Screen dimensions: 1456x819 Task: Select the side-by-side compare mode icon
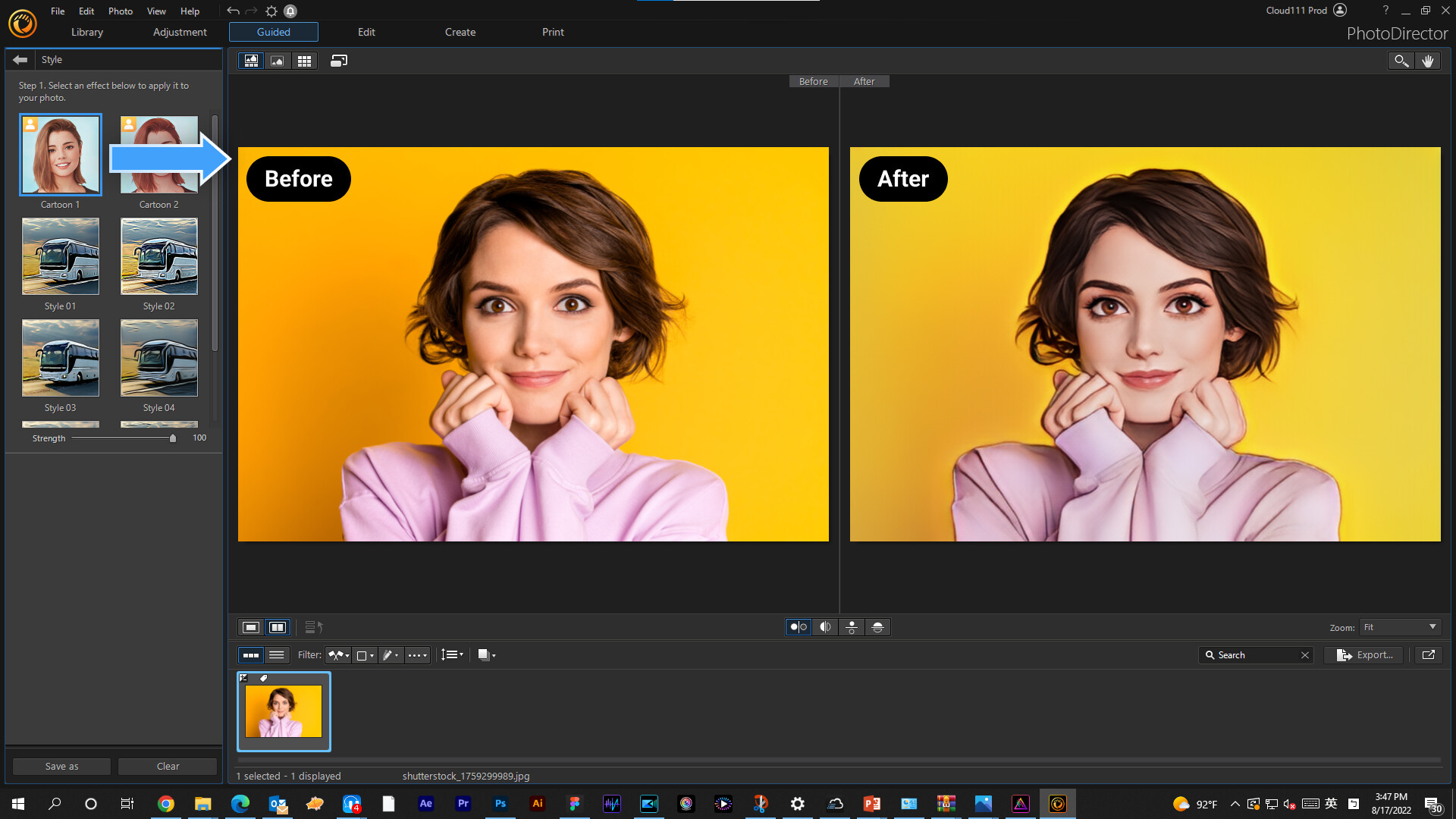point(798,627)
